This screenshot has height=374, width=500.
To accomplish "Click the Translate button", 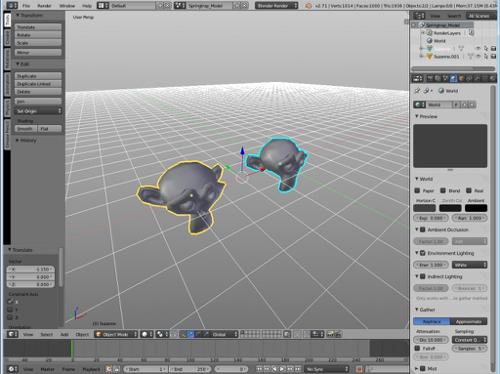I will [38, 27].
